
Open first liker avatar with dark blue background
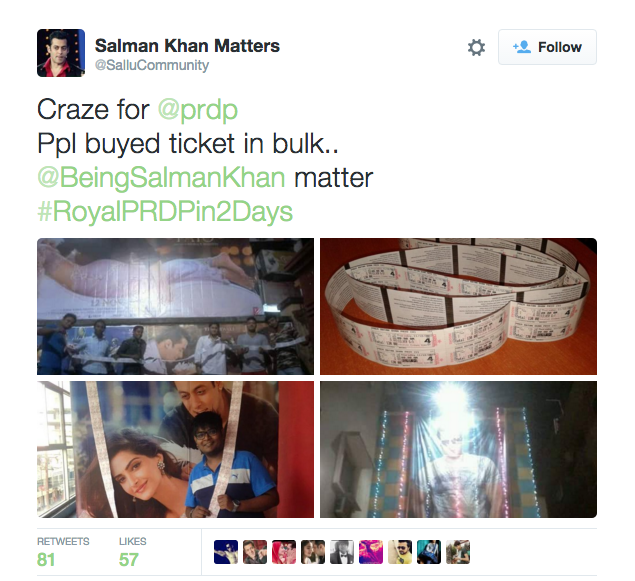tap(226, 552)
